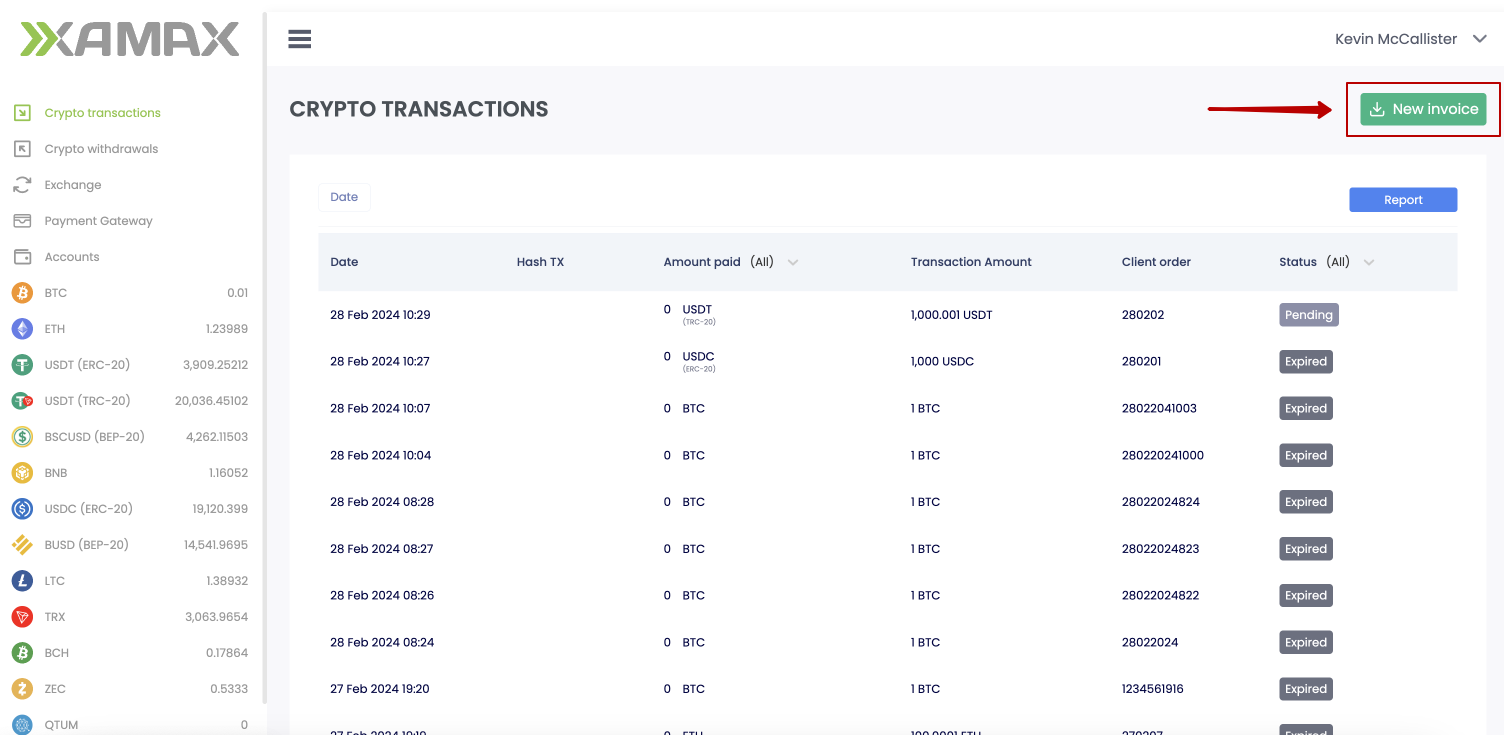Click the sidebar vertical scrollbar
1504x735 pixels.
click(x=264, y=356)
